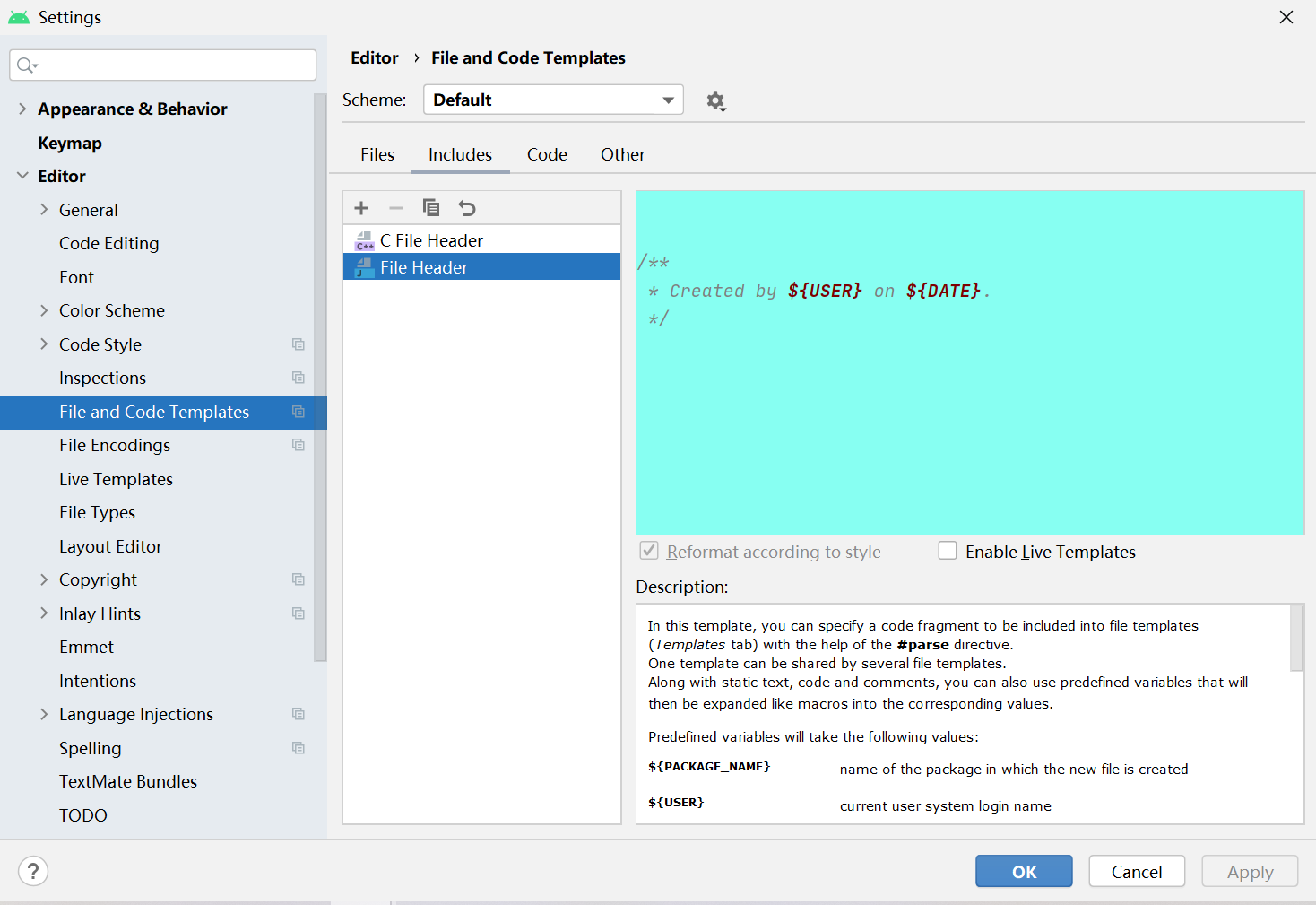Reset template to default

pos(467,208)
